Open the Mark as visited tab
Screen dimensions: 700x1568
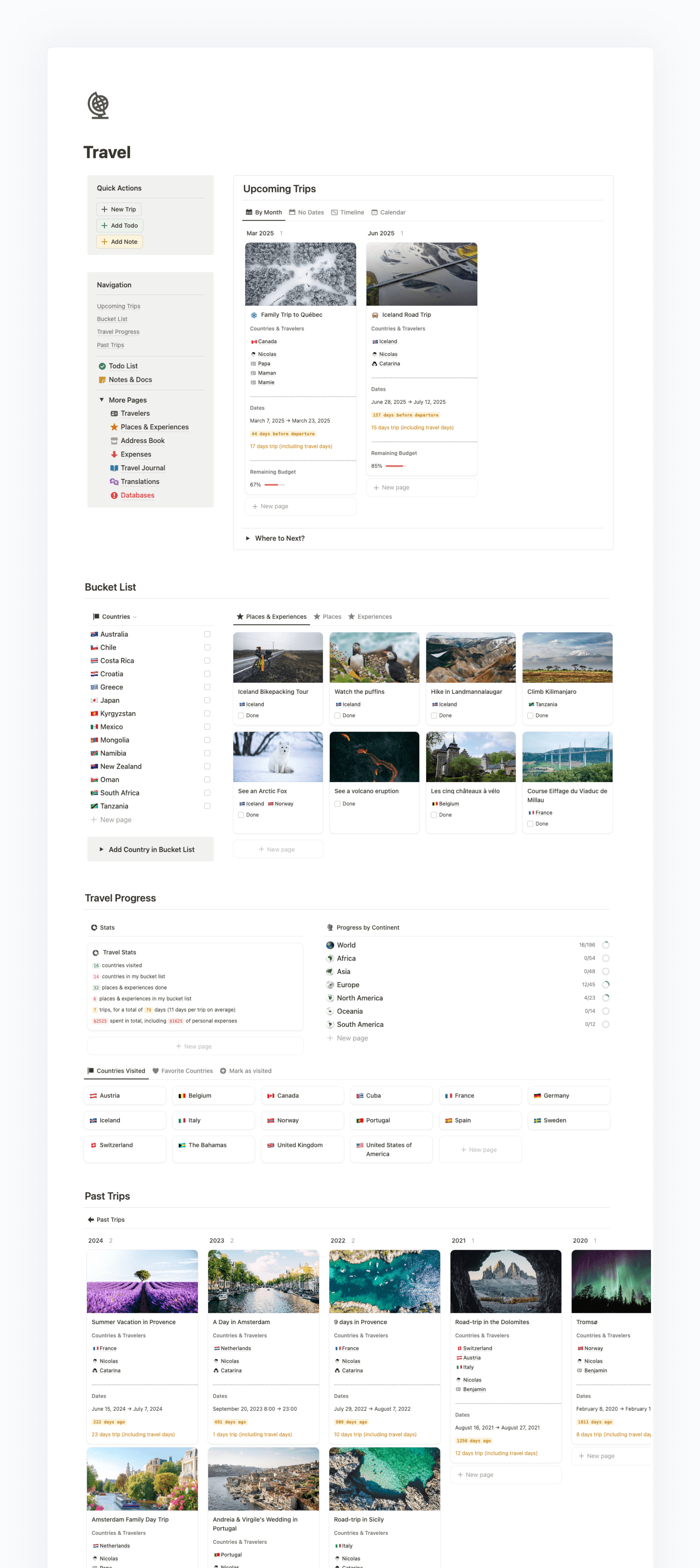click(x=246, y=1071)
